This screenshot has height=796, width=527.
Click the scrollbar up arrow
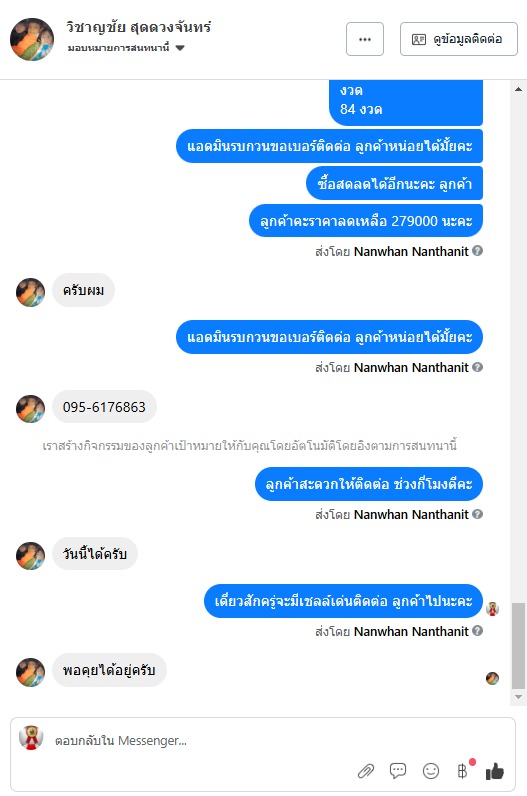518,89
